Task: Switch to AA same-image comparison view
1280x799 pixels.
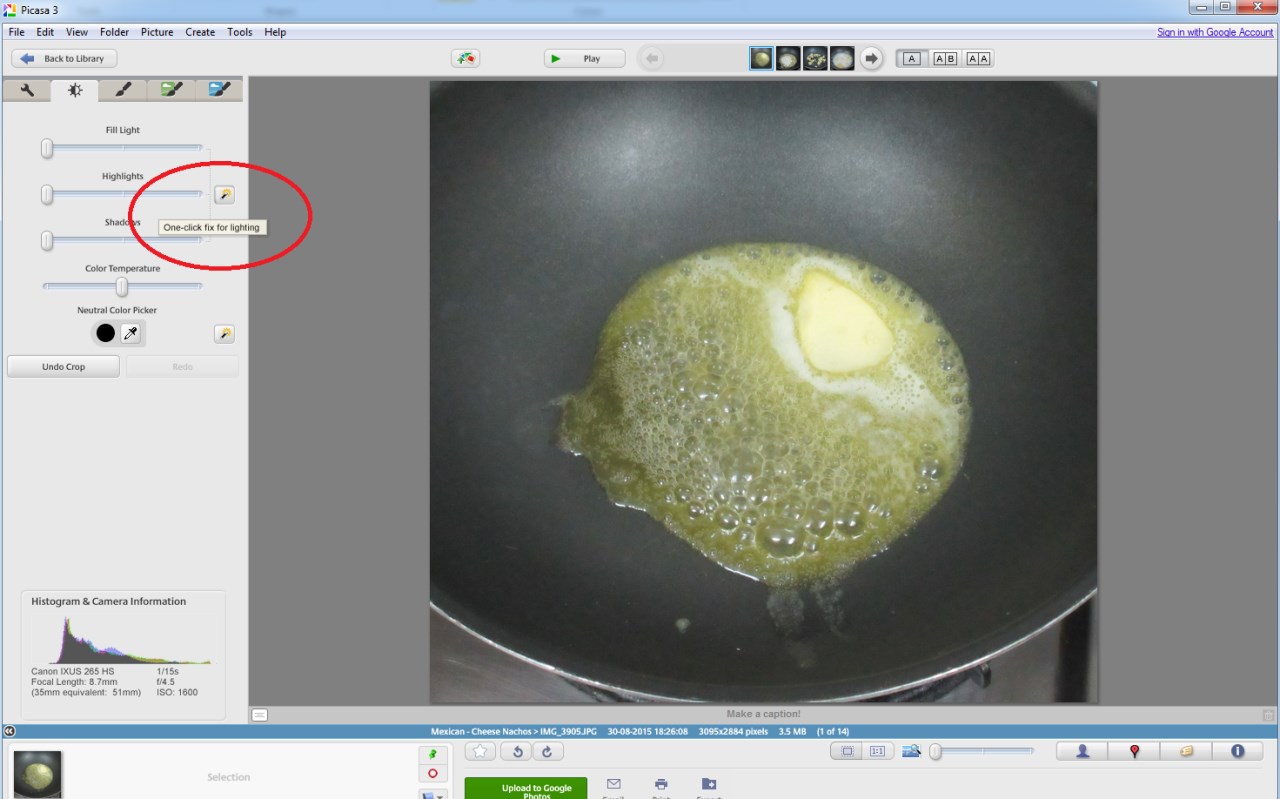Action: point(978,59)
